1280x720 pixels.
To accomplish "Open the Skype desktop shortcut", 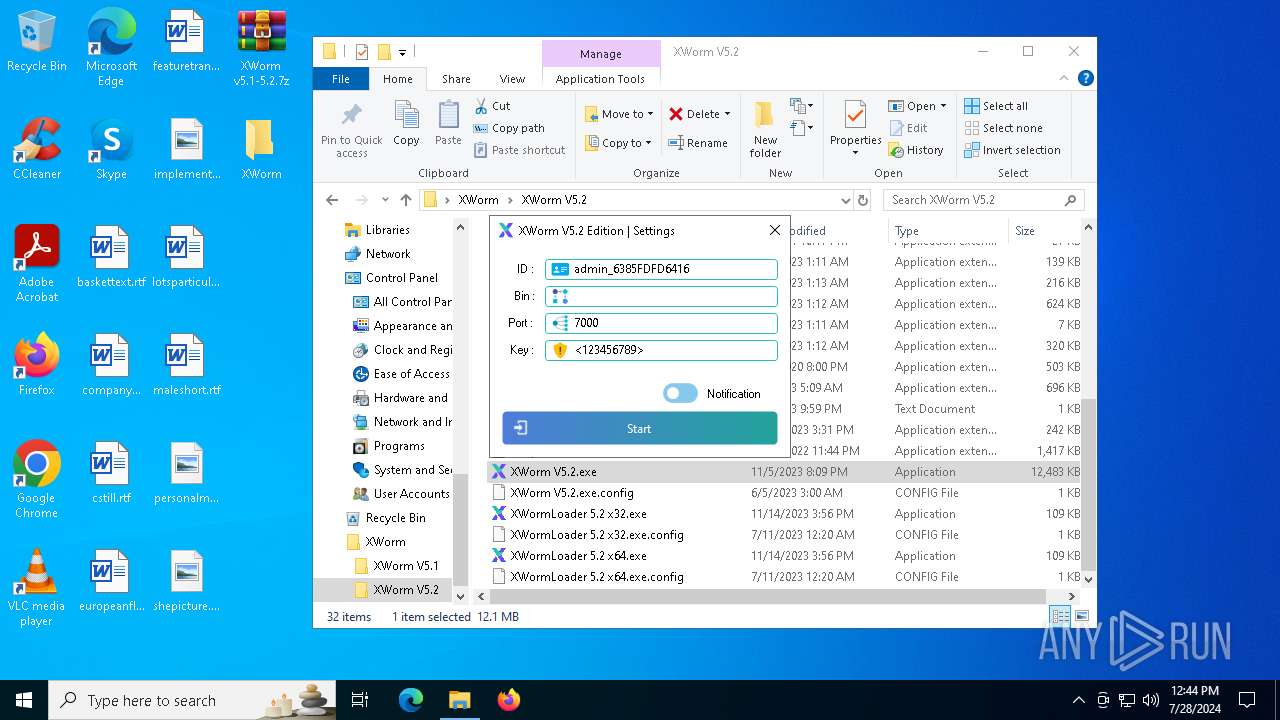I will 111,150.
